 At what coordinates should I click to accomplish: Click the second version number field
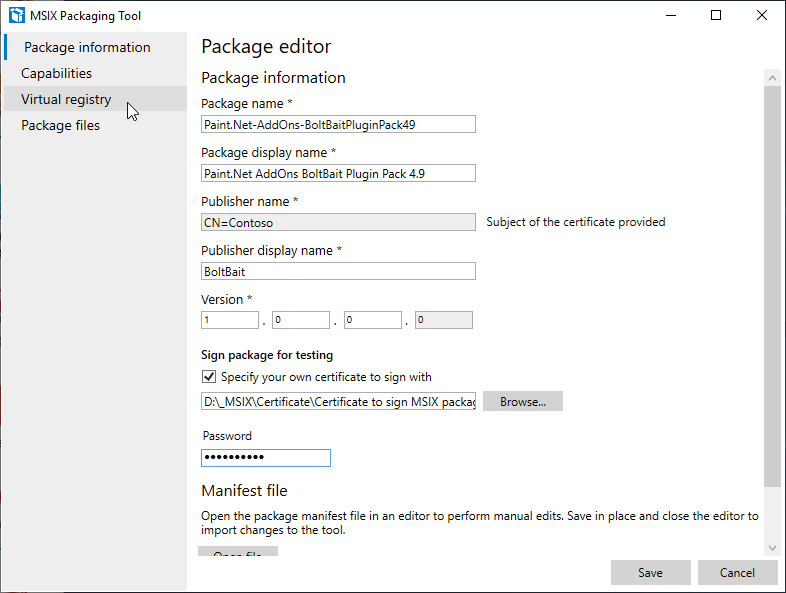tap(301, 320)
